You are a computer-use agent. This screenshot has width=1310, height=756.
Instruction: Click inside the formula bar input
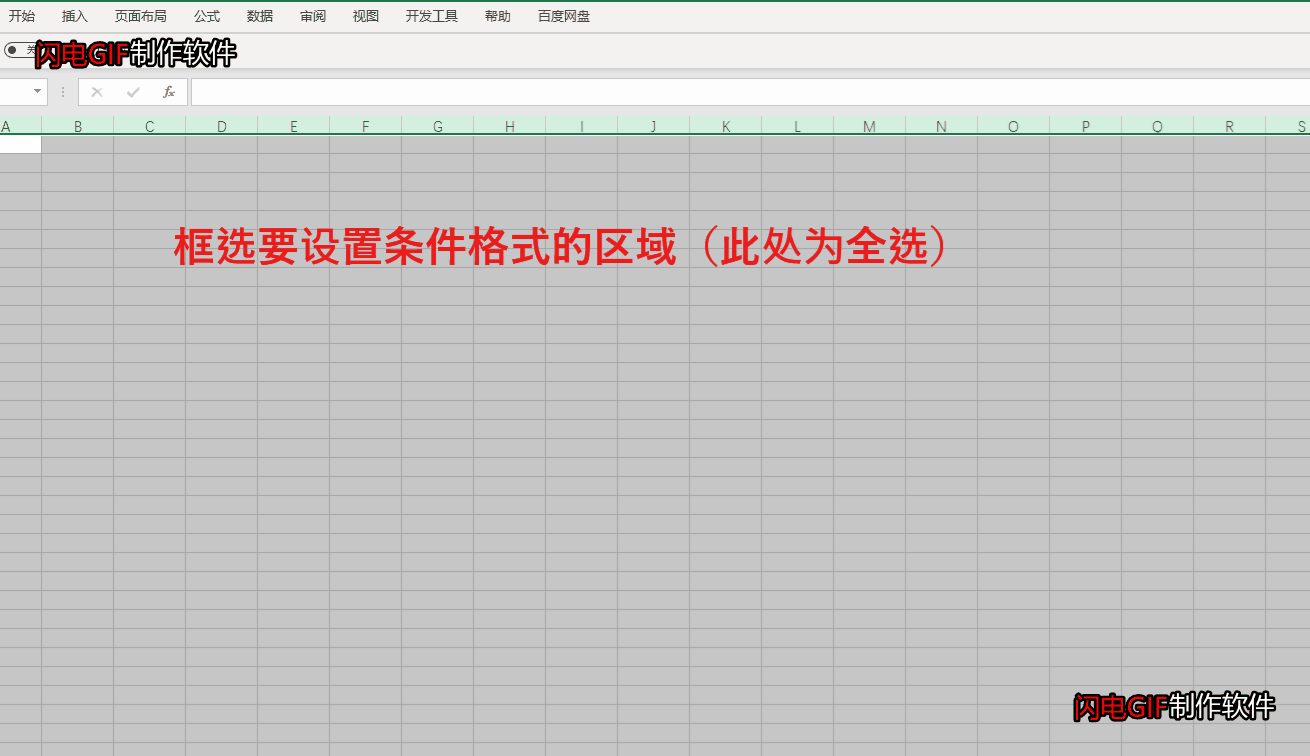(x=750, y=92)
